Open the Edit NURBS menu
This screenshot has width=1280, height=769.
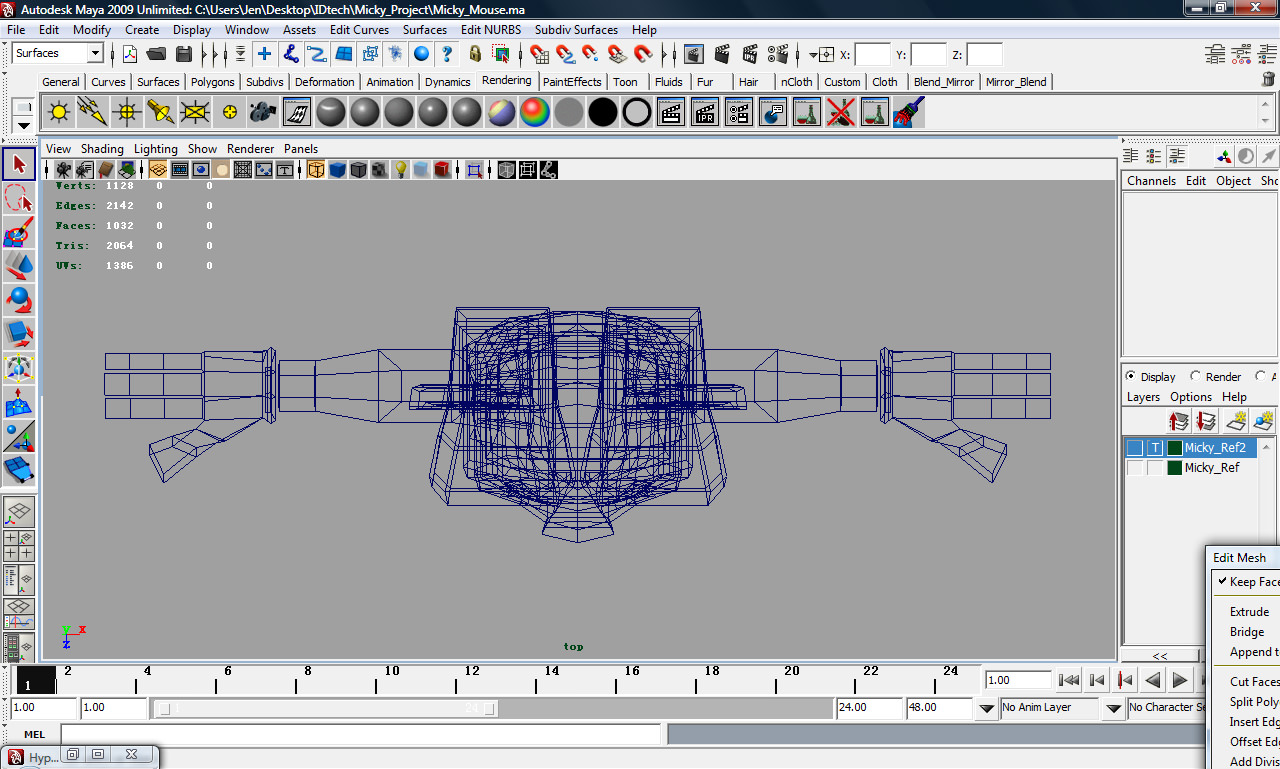pyautogui.click(x=491, y=30)
